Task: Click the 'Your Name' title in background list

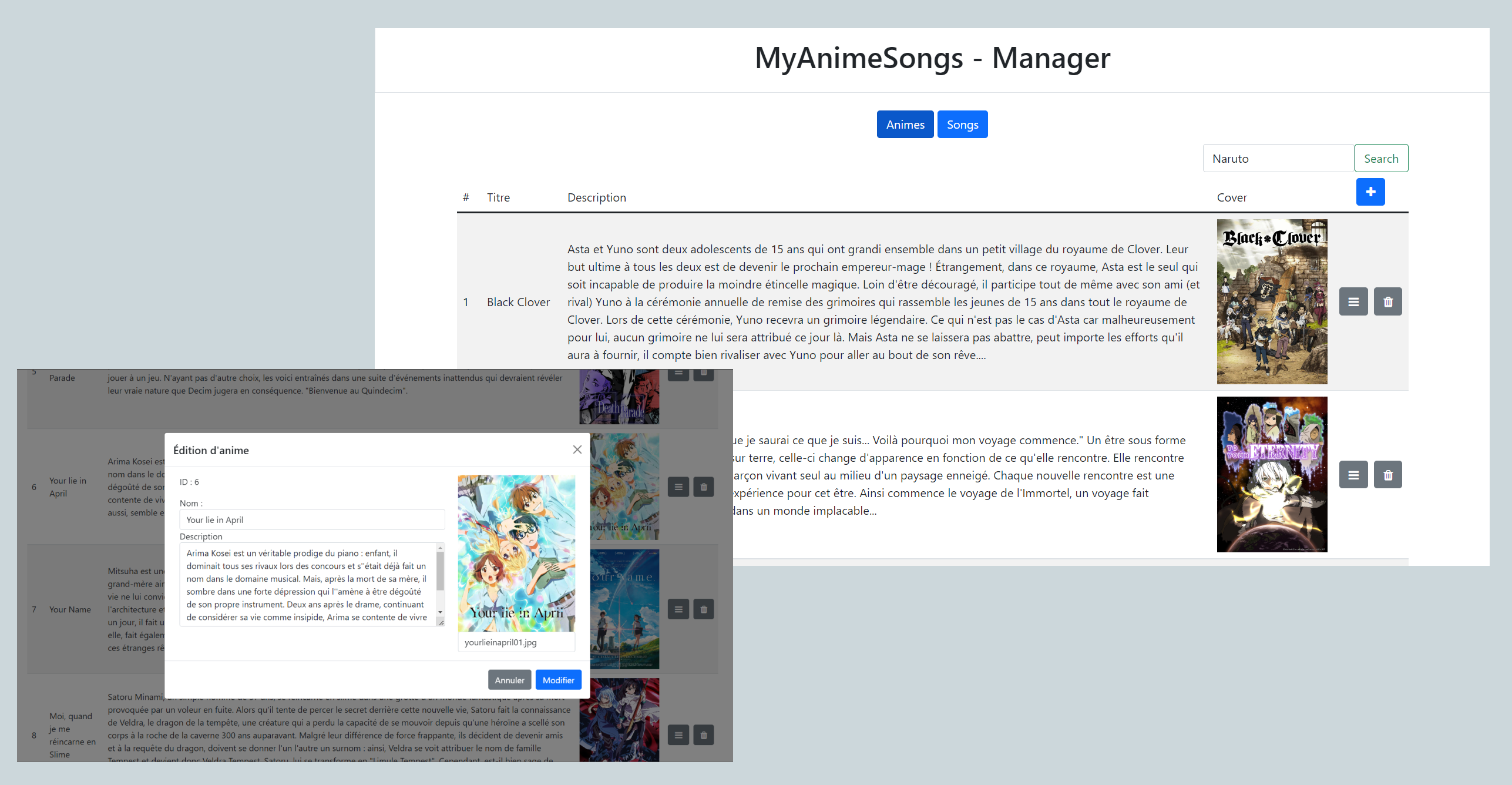Action: 70,609
